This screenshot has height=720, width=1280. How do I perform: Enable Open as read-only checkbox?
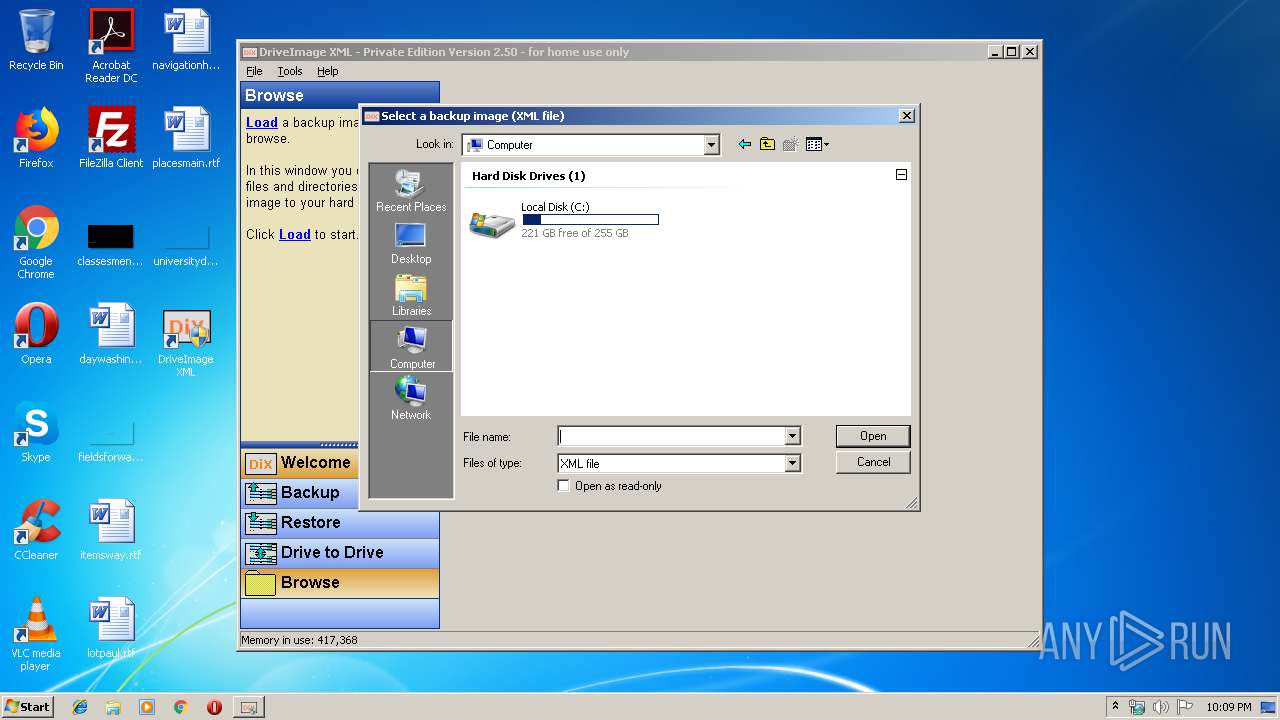[x=564, y=486]
